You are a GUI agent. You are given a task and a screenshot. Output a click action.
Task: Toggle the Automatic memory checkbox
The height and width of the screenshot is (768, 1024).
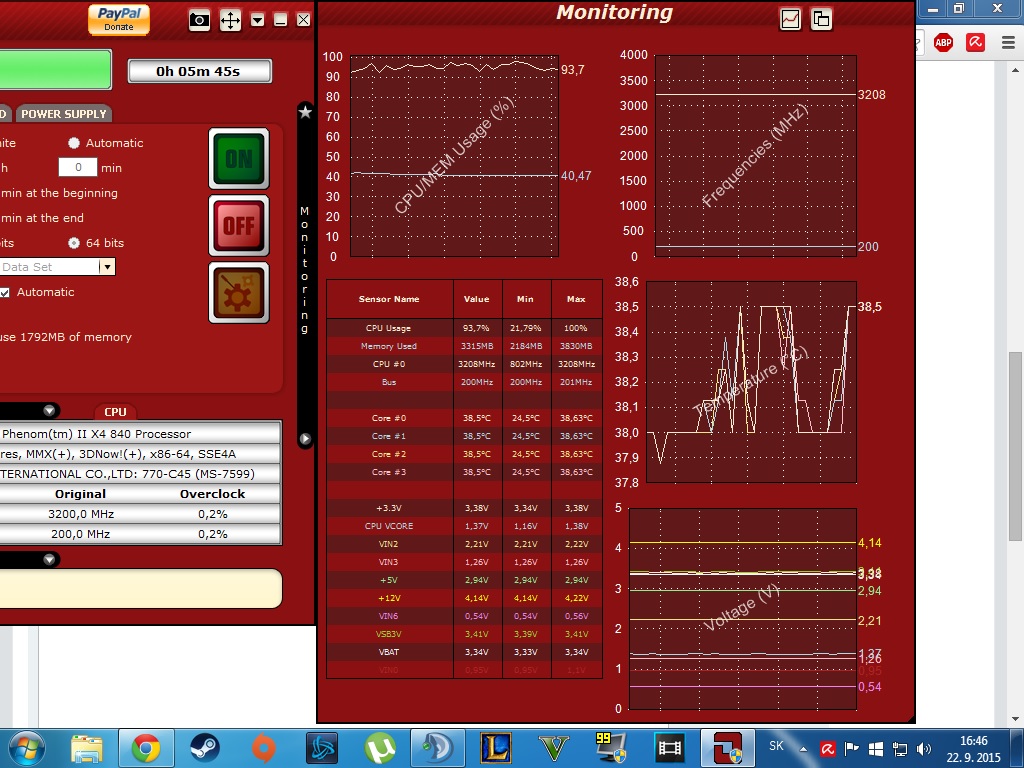point(5,293)
